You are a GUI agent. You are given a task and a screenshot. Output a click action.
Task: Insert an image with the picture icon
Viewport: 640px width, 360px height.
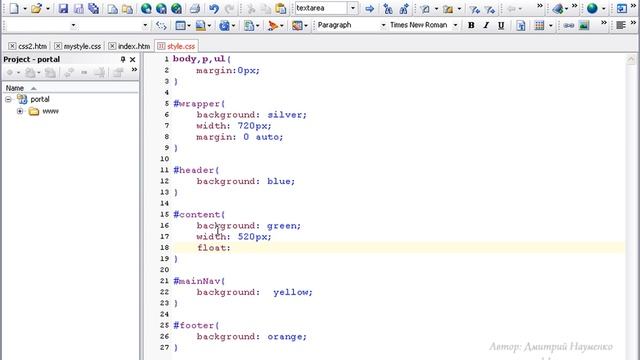pyautogui.click(x=584, y=25)
